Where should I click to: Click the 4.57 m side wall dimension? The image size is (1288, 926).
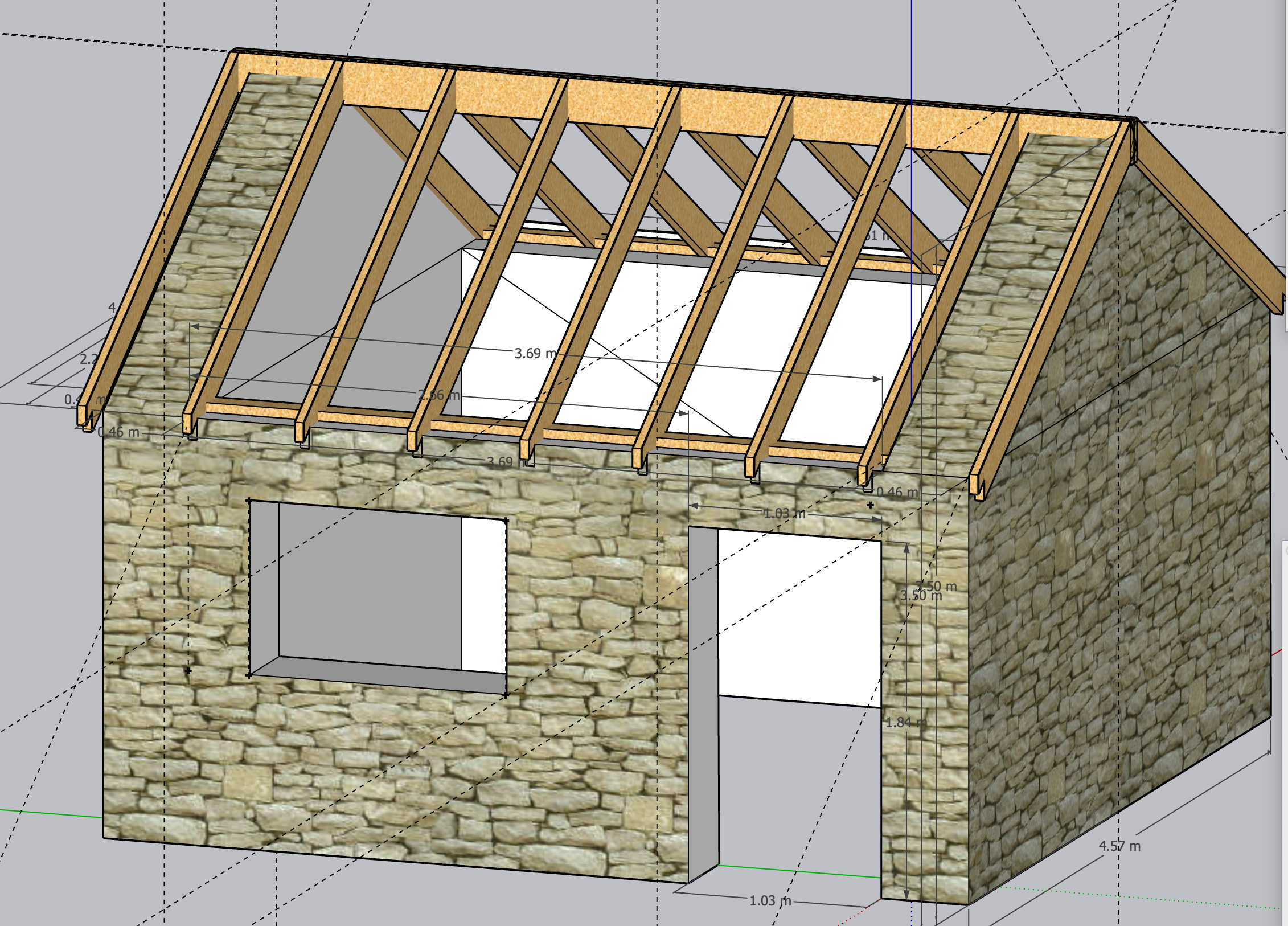[x=1119, y=846]
